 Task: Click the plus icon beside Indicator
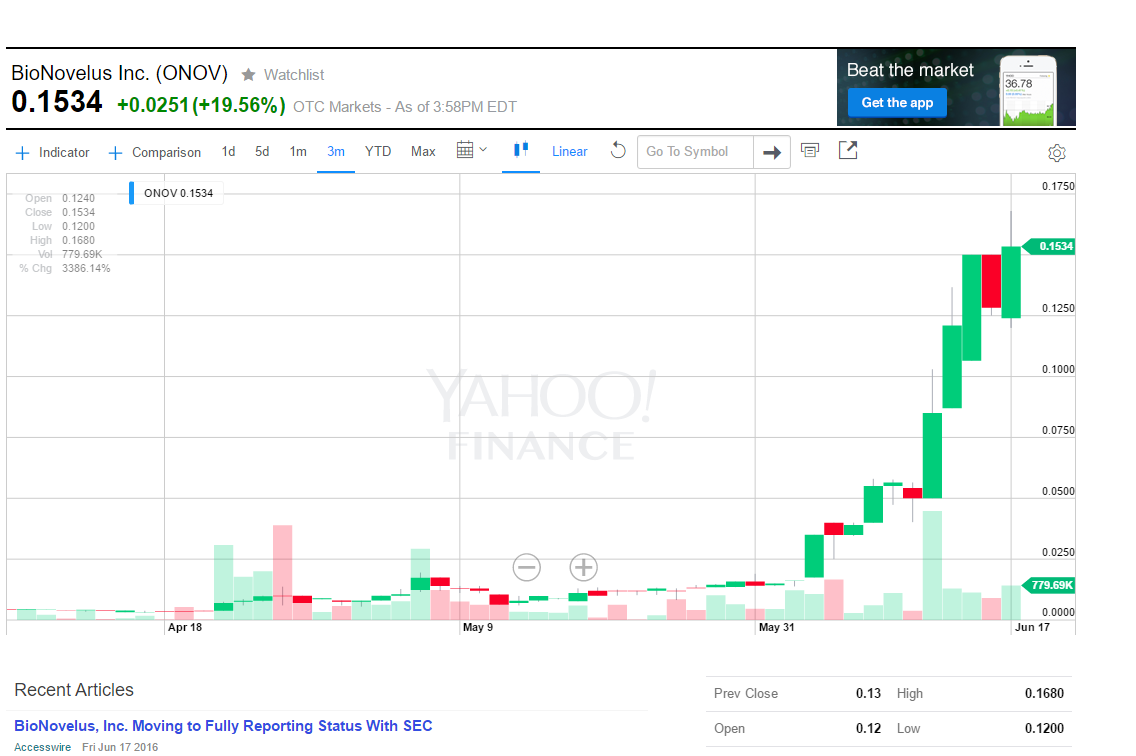22,153
